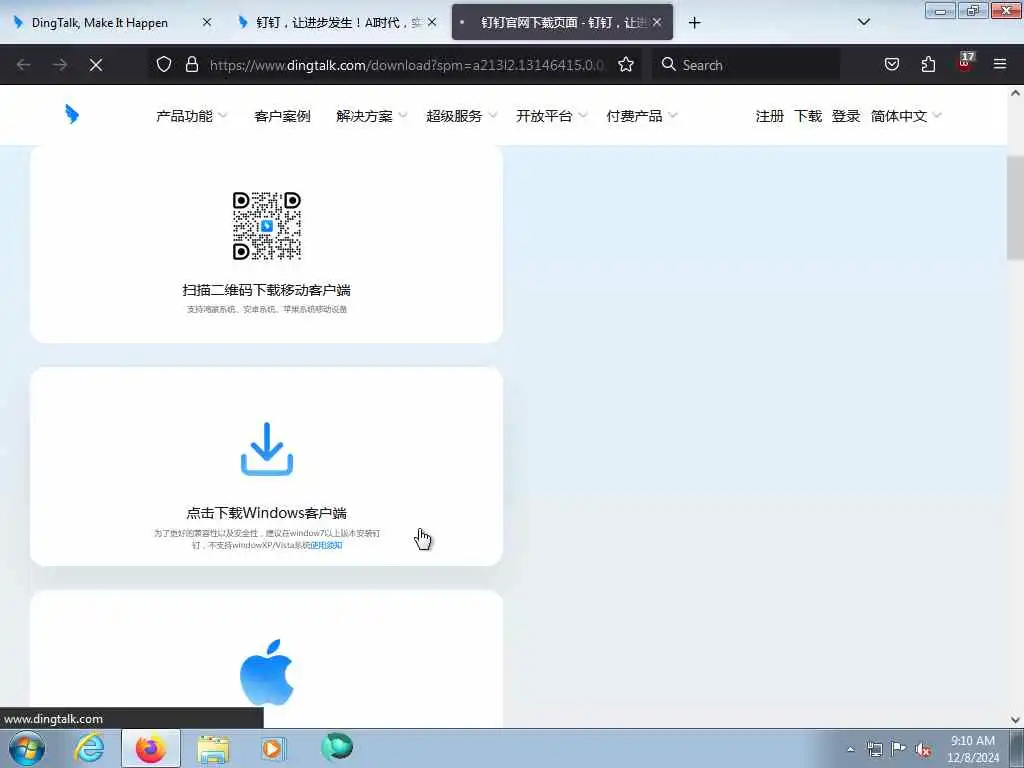The width and height of the screenshot is (1024, 768).
Task: Open the tracking protection shield icon
Action: (164, 64)
